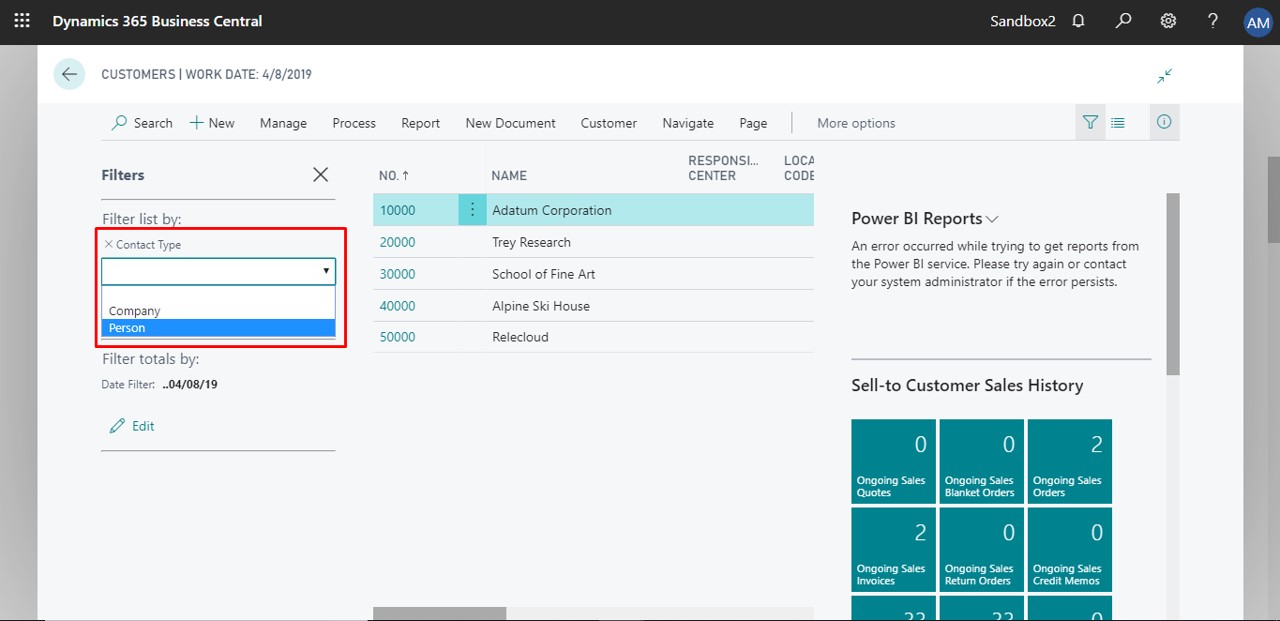Switch the list view layout icon
Image resolution: width=1280 pixels, height=621 pixels.
click(1118, 122)
